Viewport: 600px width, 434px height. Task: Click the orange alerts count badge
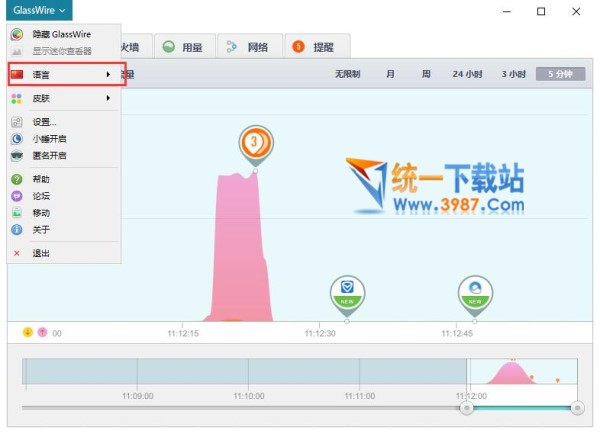click(298, 47)
